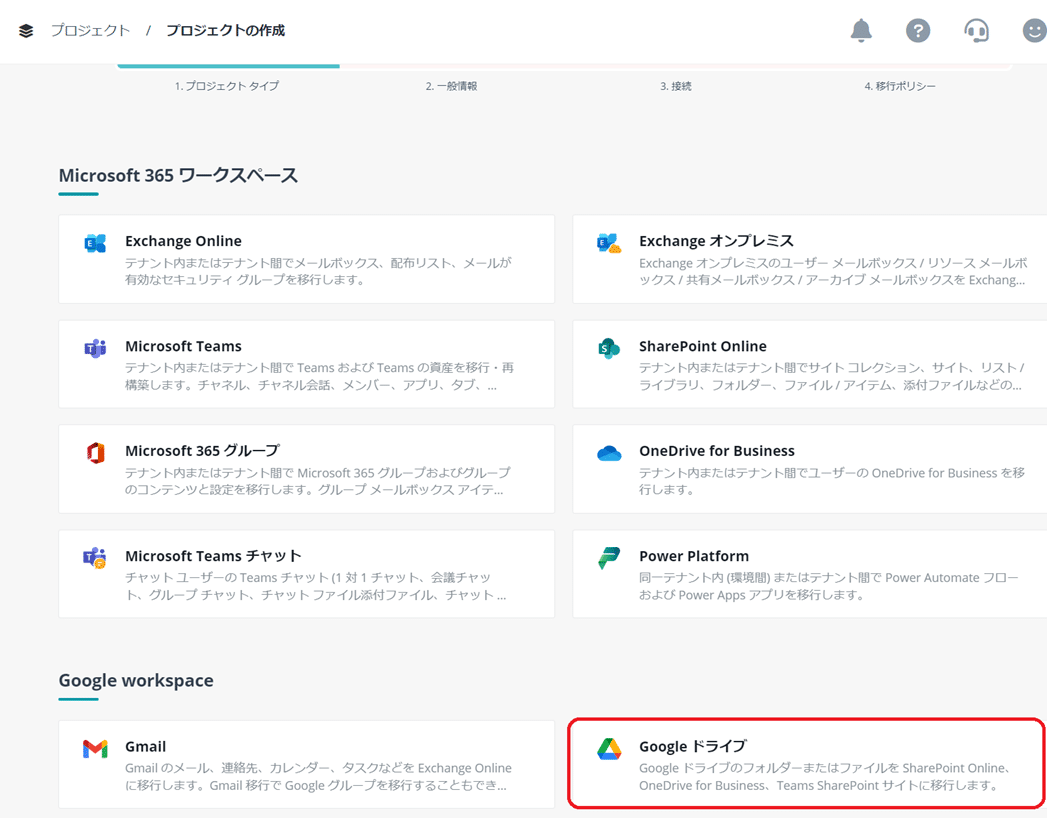Choose the Microsoft Teams チャット project title
Screen dimensions: 1047x818
(213, 556)
